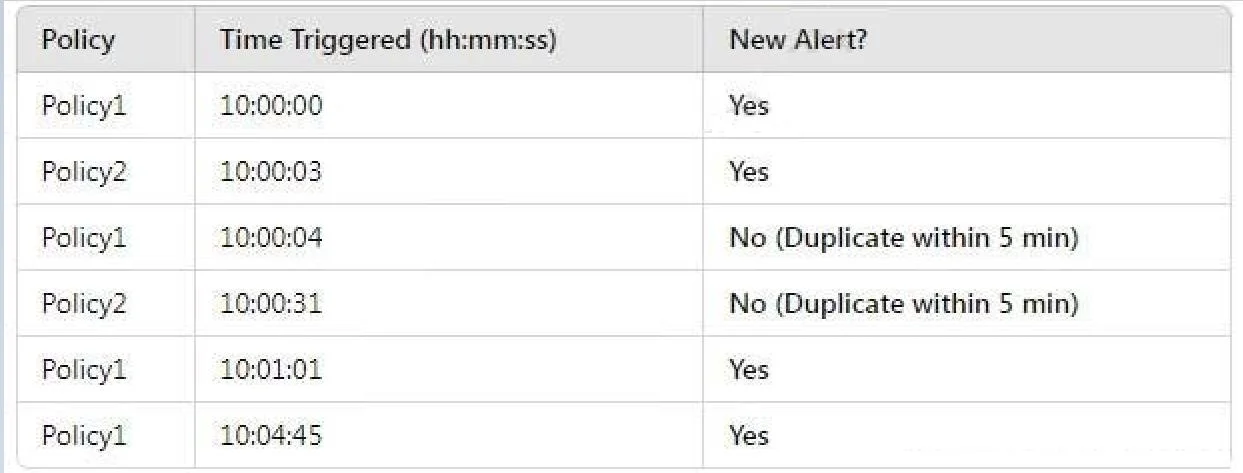
Task: Click the Policy column header
Action: tap(78, 41)
